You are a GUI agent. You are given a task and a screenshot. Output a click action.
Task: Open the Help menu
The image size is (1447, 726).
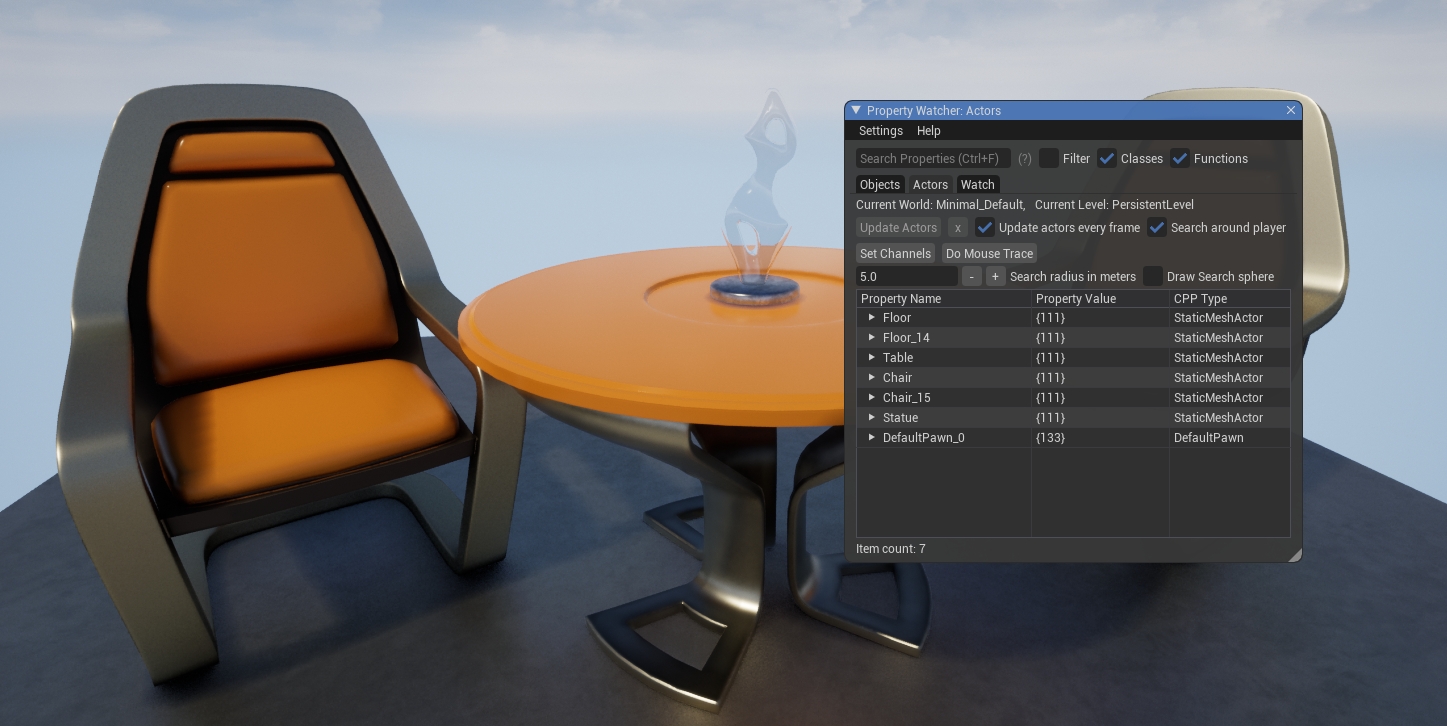(x=928, y=130)
